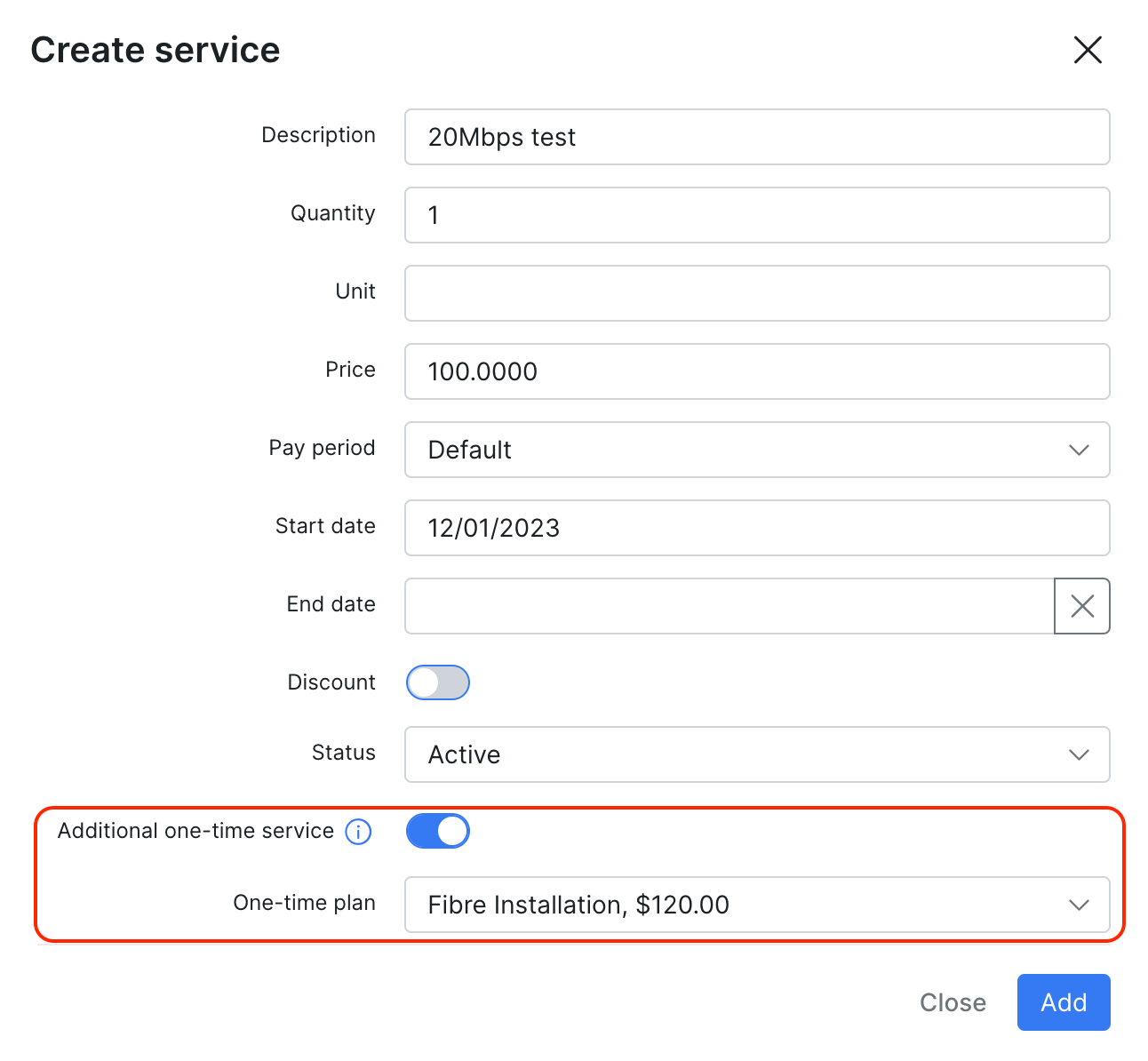
Task: Click the info icon next to Additional one-time service
Action: click(358, 831)
